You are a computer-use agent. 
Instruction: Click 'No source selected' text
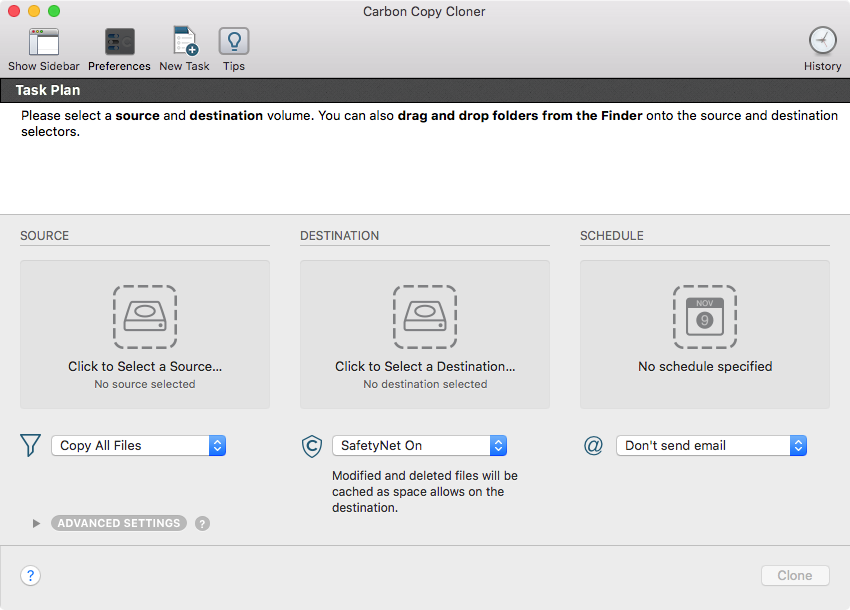145,384
